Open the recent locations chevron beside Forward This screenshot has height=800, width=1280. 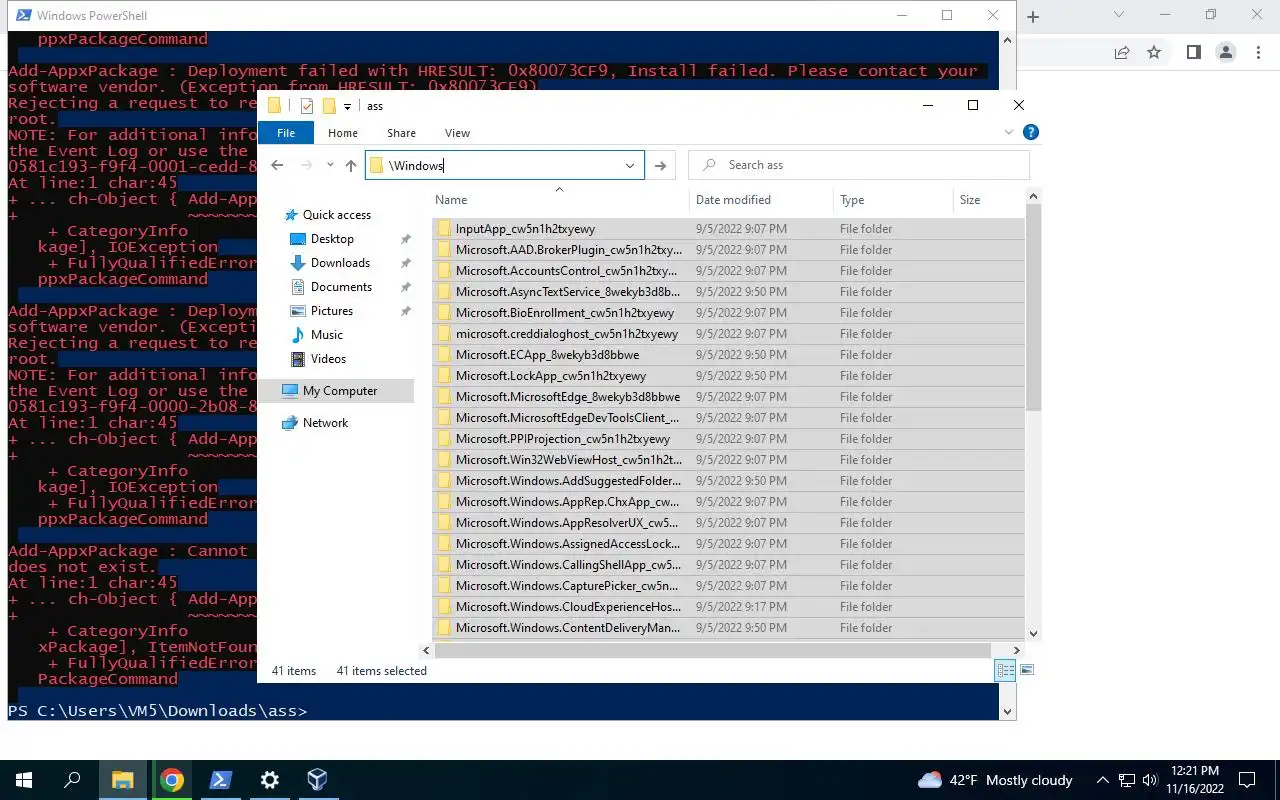(330, 166)
